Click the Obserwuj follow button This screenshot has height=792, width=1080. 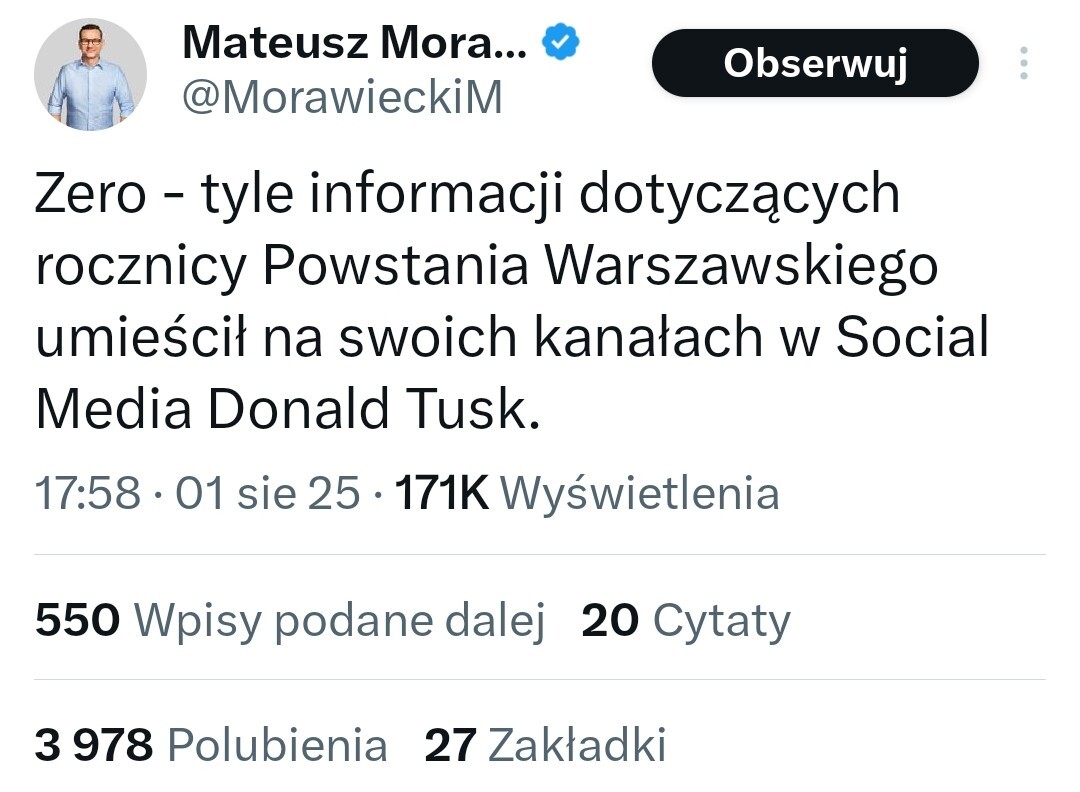point(814,63)
